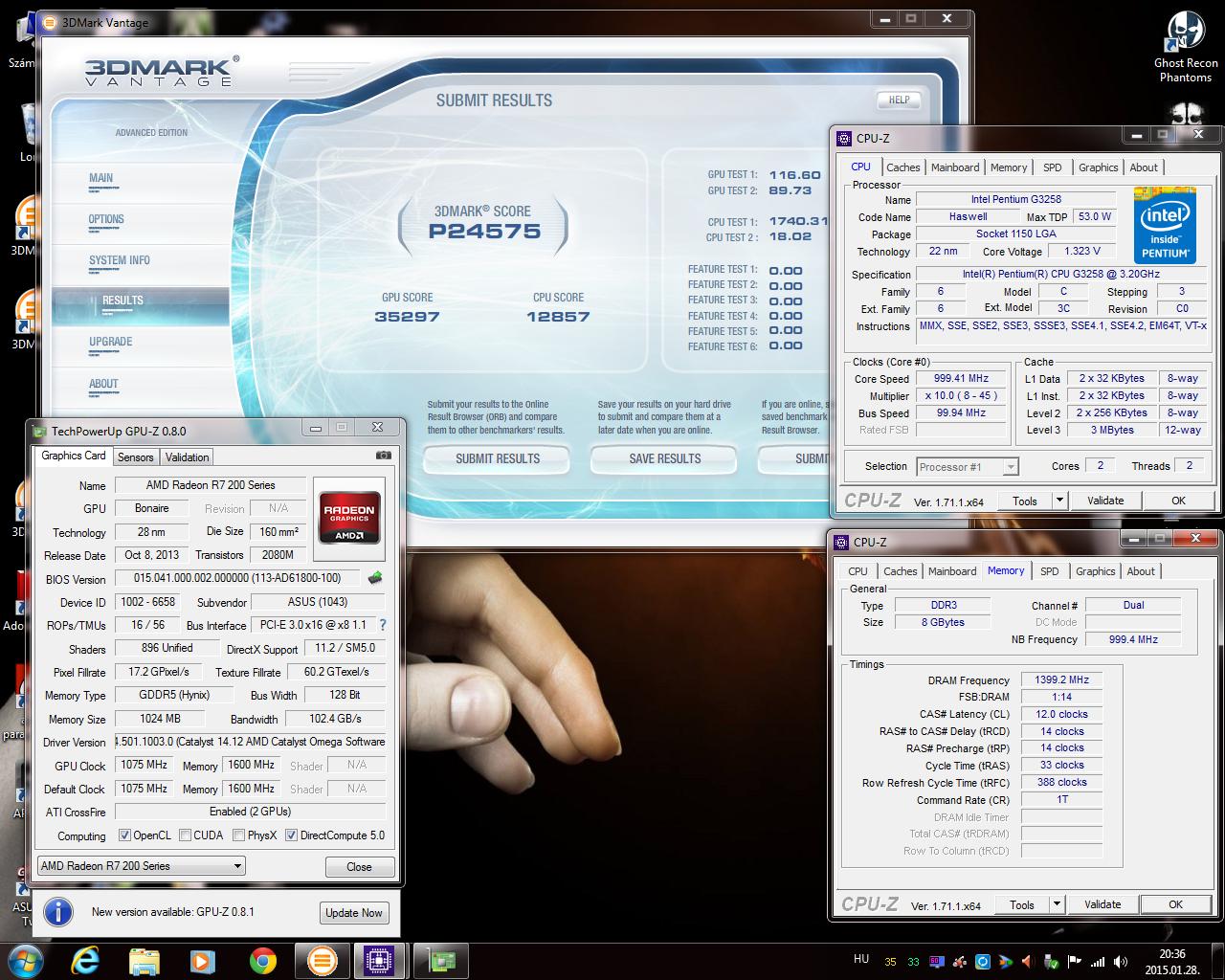
Task: Click the Driver Version text field
Action: pyautogui.click(x=250, y=742)
